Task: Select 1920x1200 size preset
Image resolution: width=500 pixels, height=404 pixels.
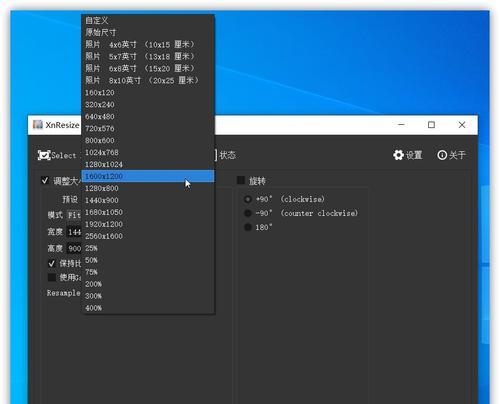Action: (x=148, y=224)
